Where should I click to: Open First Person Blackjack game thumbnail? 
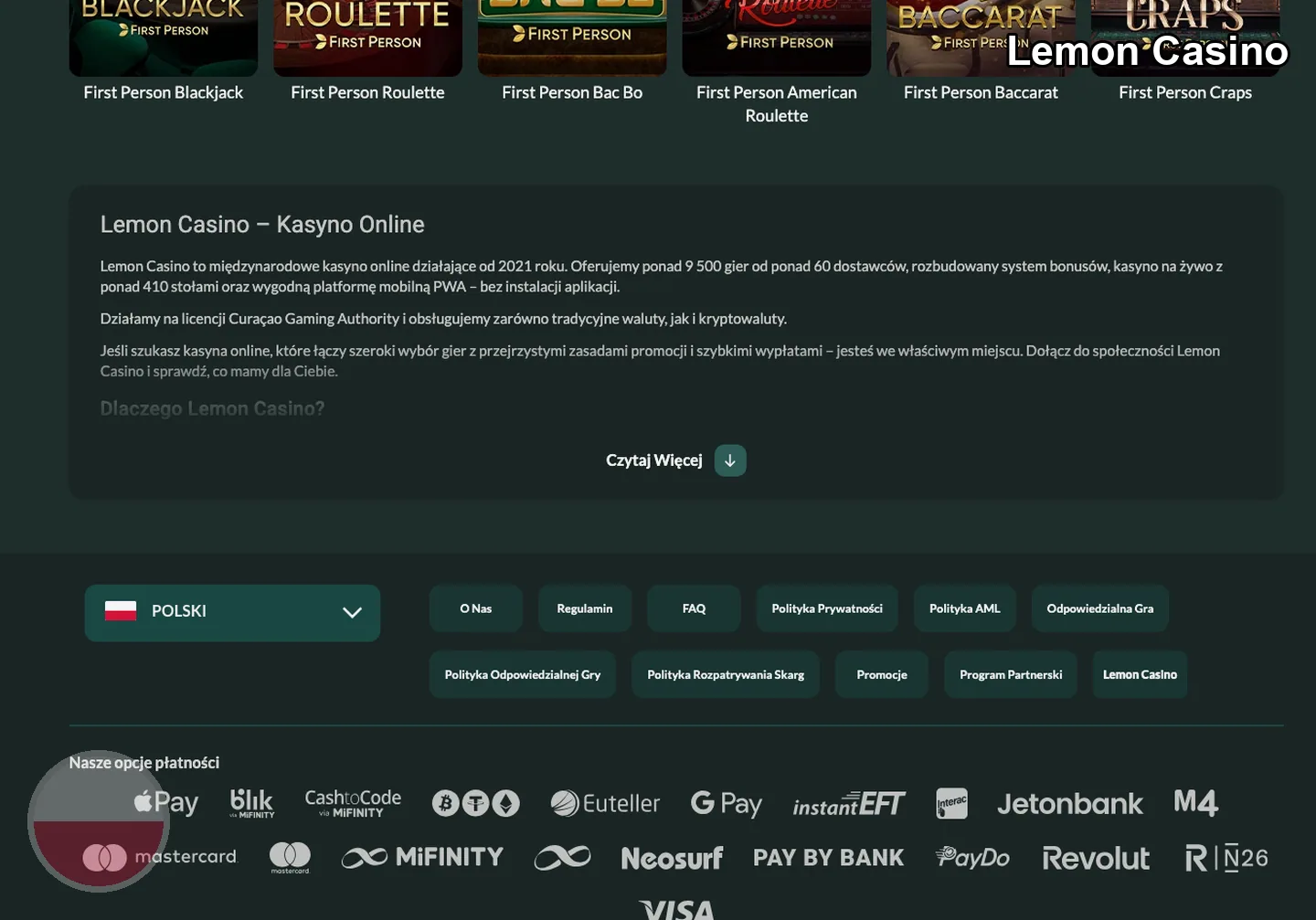(x=164, y=37)
